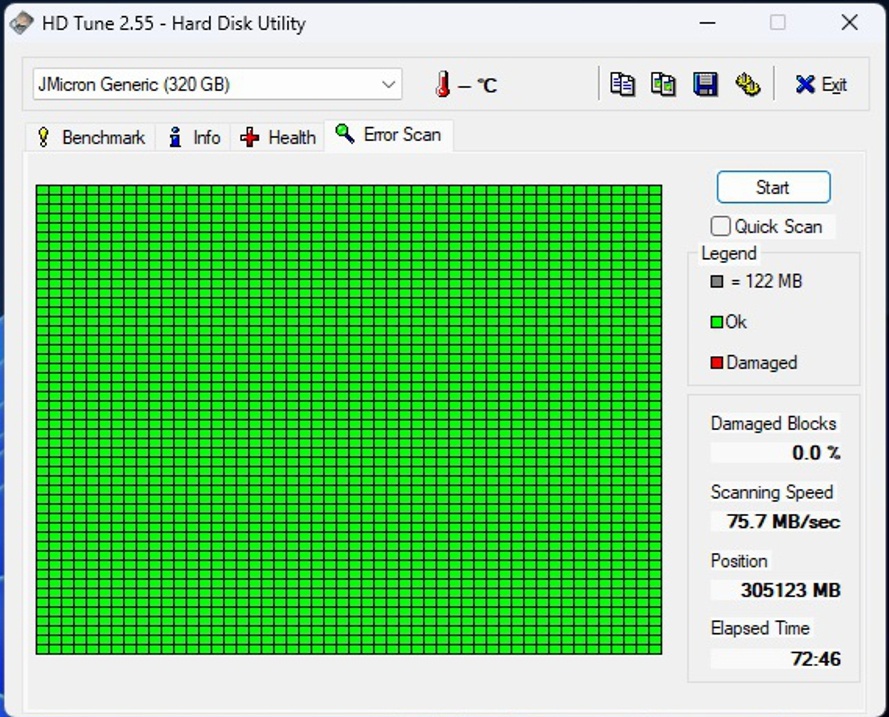
Task: Expand the JMicron Generic drive dropdown
Action: (389, 85)
